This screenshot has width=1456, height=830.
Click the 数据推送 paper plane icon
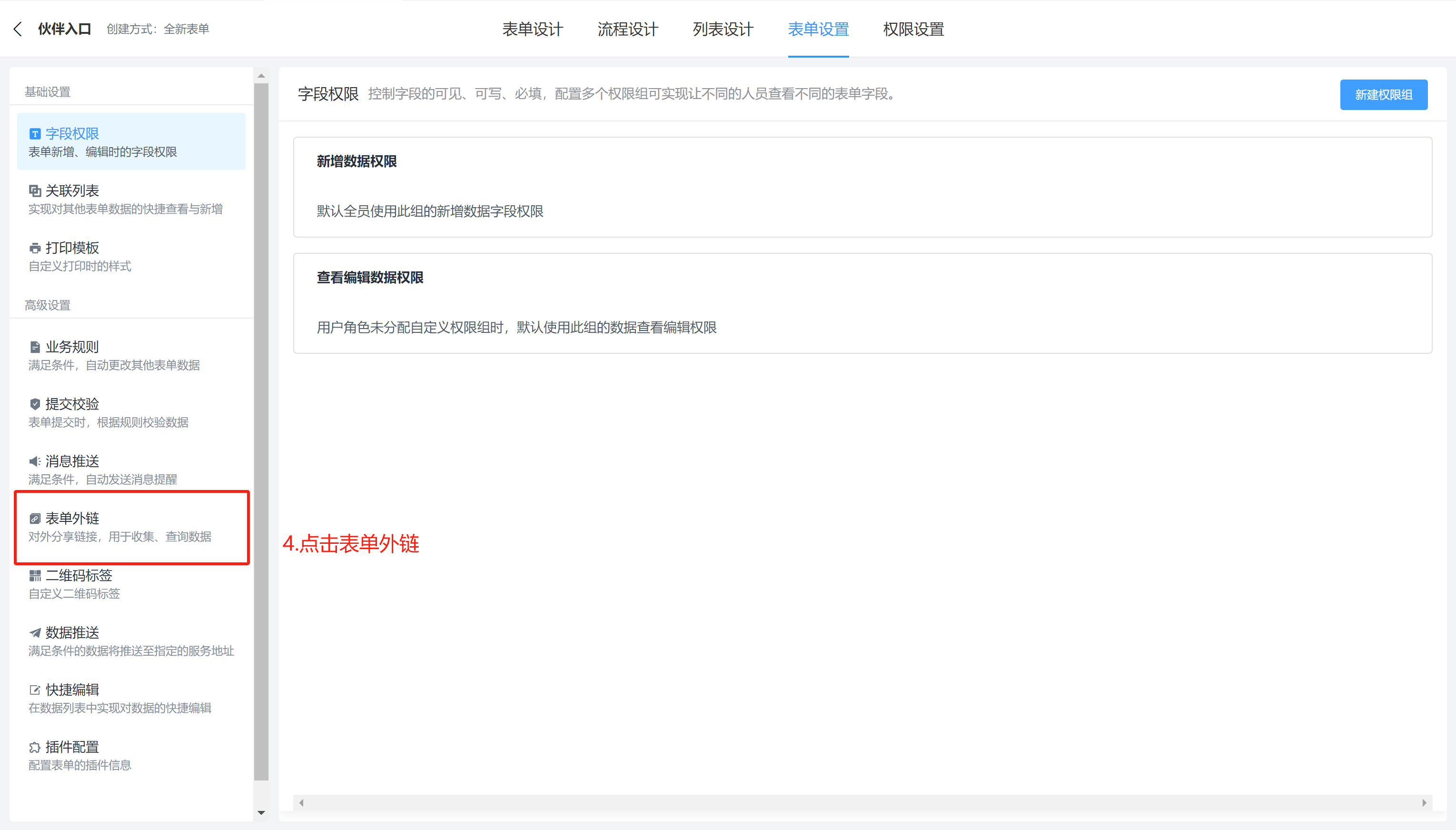click(35, 633)
